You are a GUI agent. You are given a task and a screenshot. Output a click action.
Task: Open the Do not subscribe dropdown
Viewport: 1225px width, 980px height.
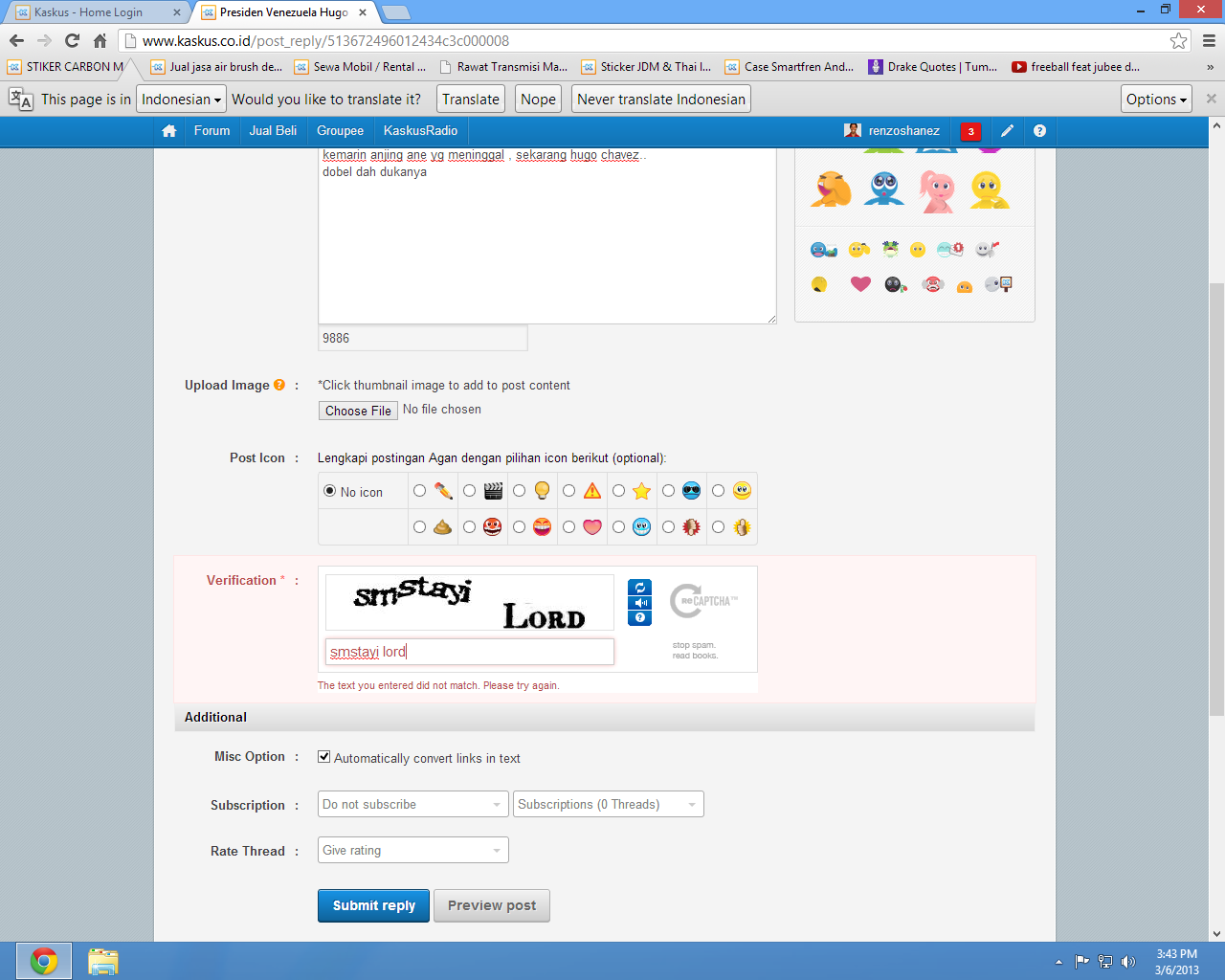(x=413, y=804)
